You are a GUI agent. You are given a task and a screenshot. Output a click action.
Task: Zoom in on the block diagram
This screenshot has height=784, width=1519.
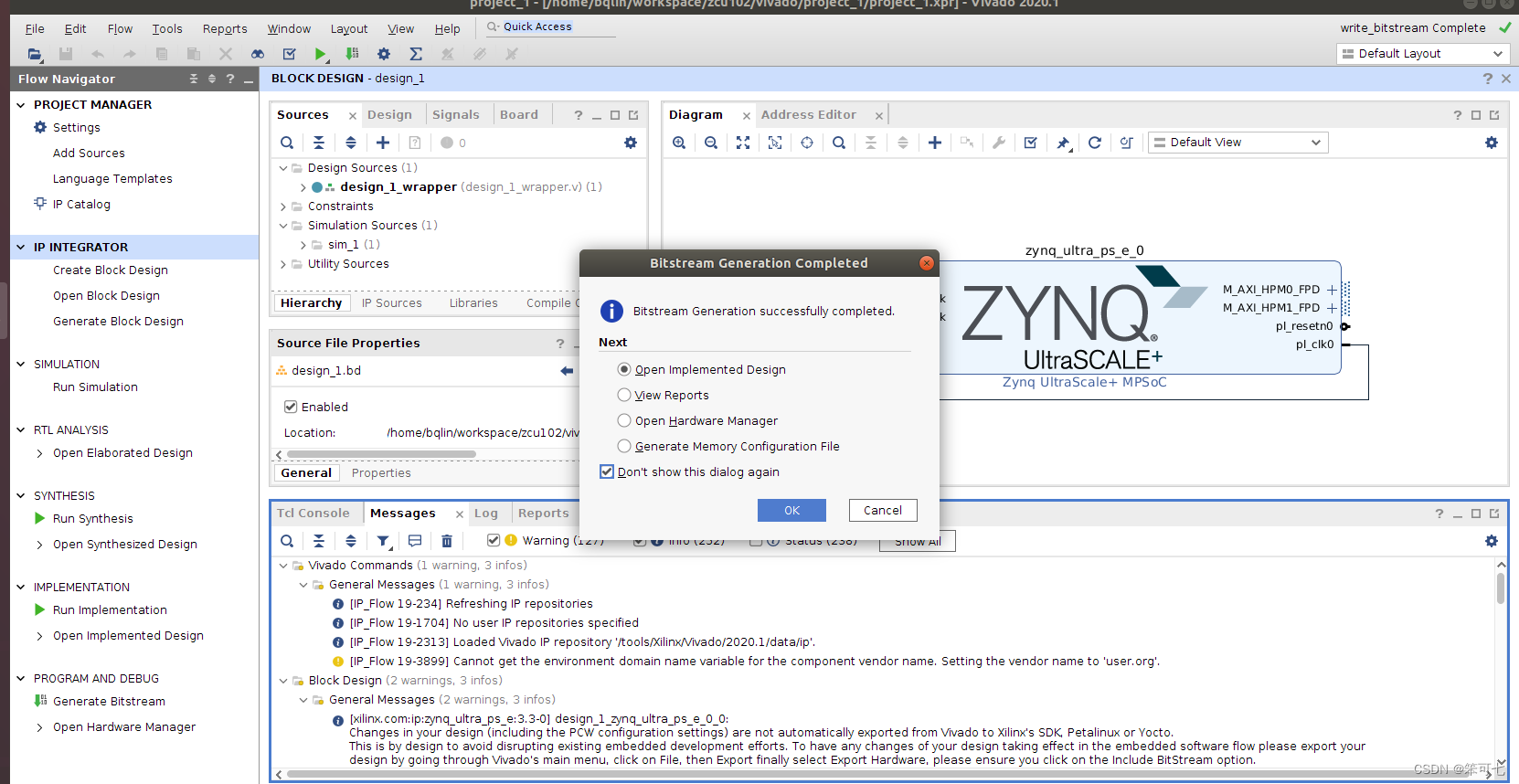coord(679,143)
